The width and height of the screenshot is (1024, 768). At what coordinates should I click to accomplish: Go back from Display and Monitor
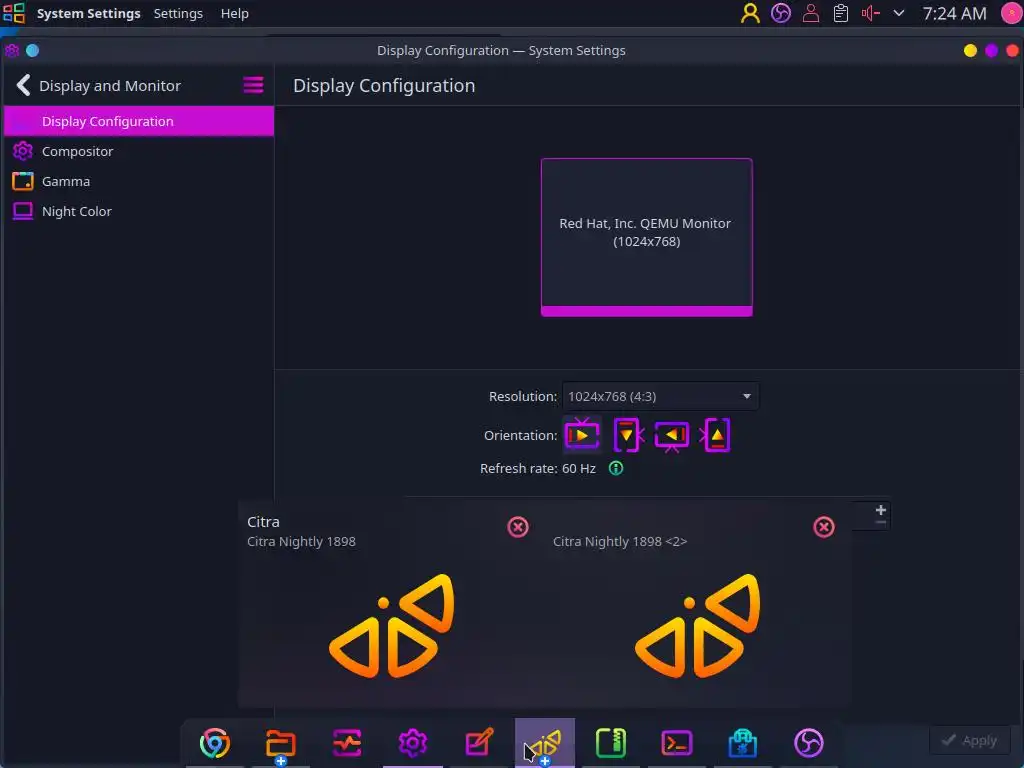tap(24, 86)
